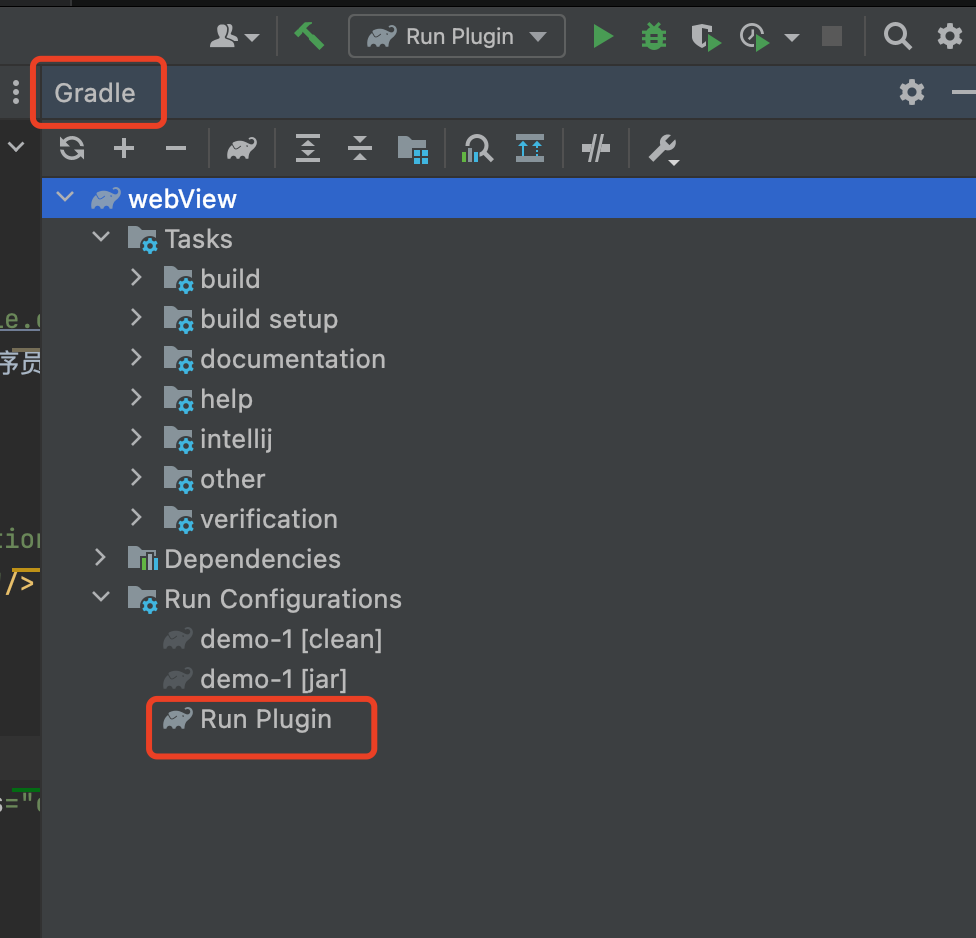Open Gradle build tool settings wrench
Viewport: 976px width, 938px height.
click(663, 149)
